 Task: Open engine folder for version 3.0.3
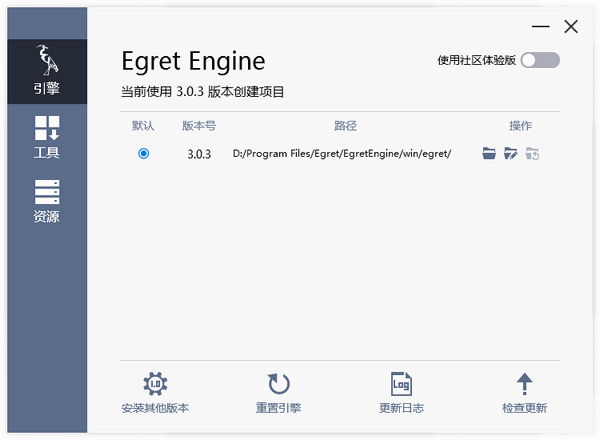tap(489, 153)
